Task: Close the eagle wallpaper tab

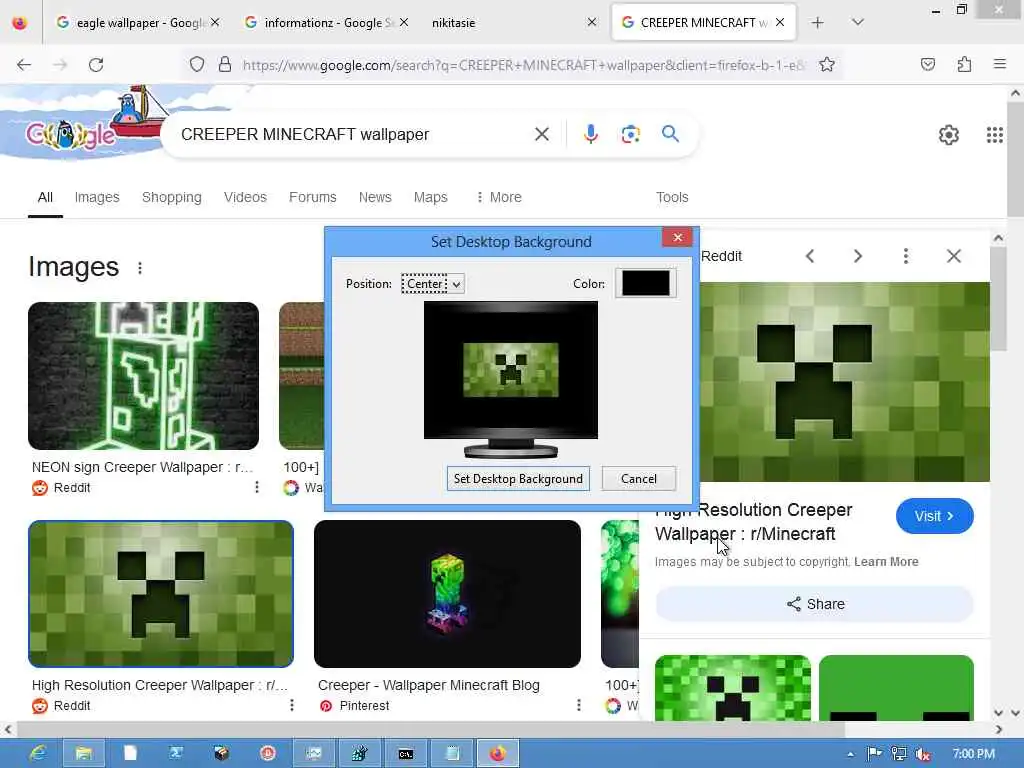Action: click(x=215, y=23)
